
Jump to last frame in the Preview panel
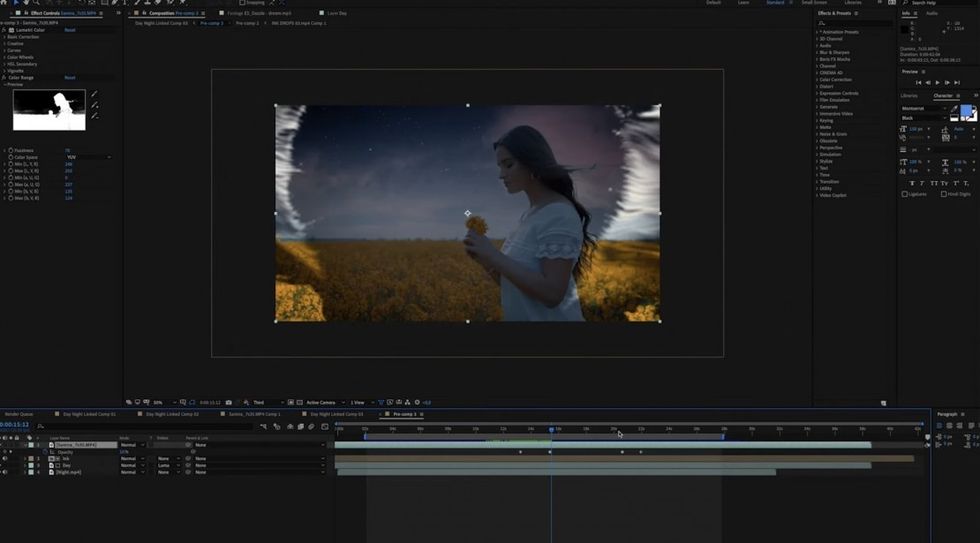coord(957,82)
